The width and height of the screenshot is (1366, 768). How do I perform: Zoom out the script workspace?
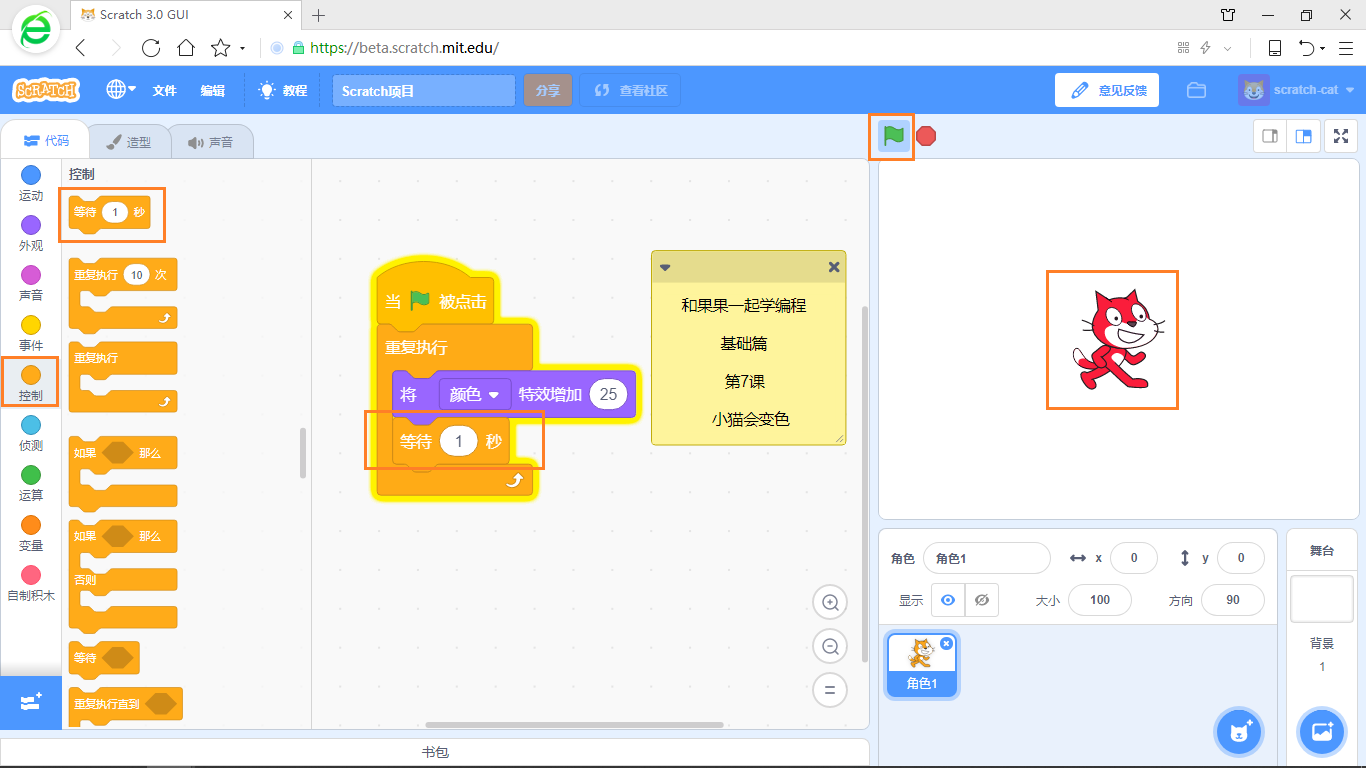click(829, 647)
